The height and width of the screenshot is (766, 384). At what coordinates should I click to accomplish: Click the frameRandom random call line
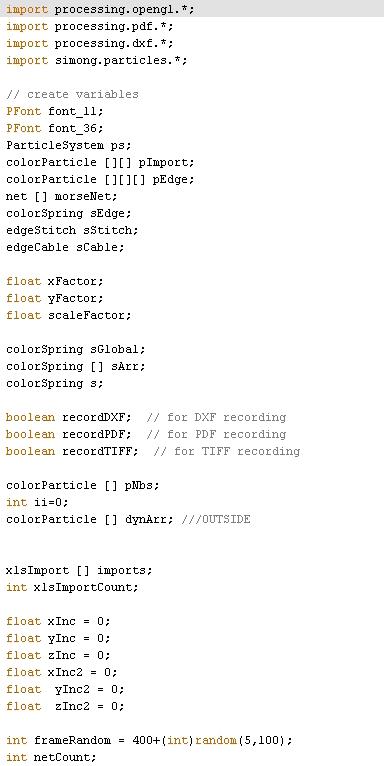149,741
